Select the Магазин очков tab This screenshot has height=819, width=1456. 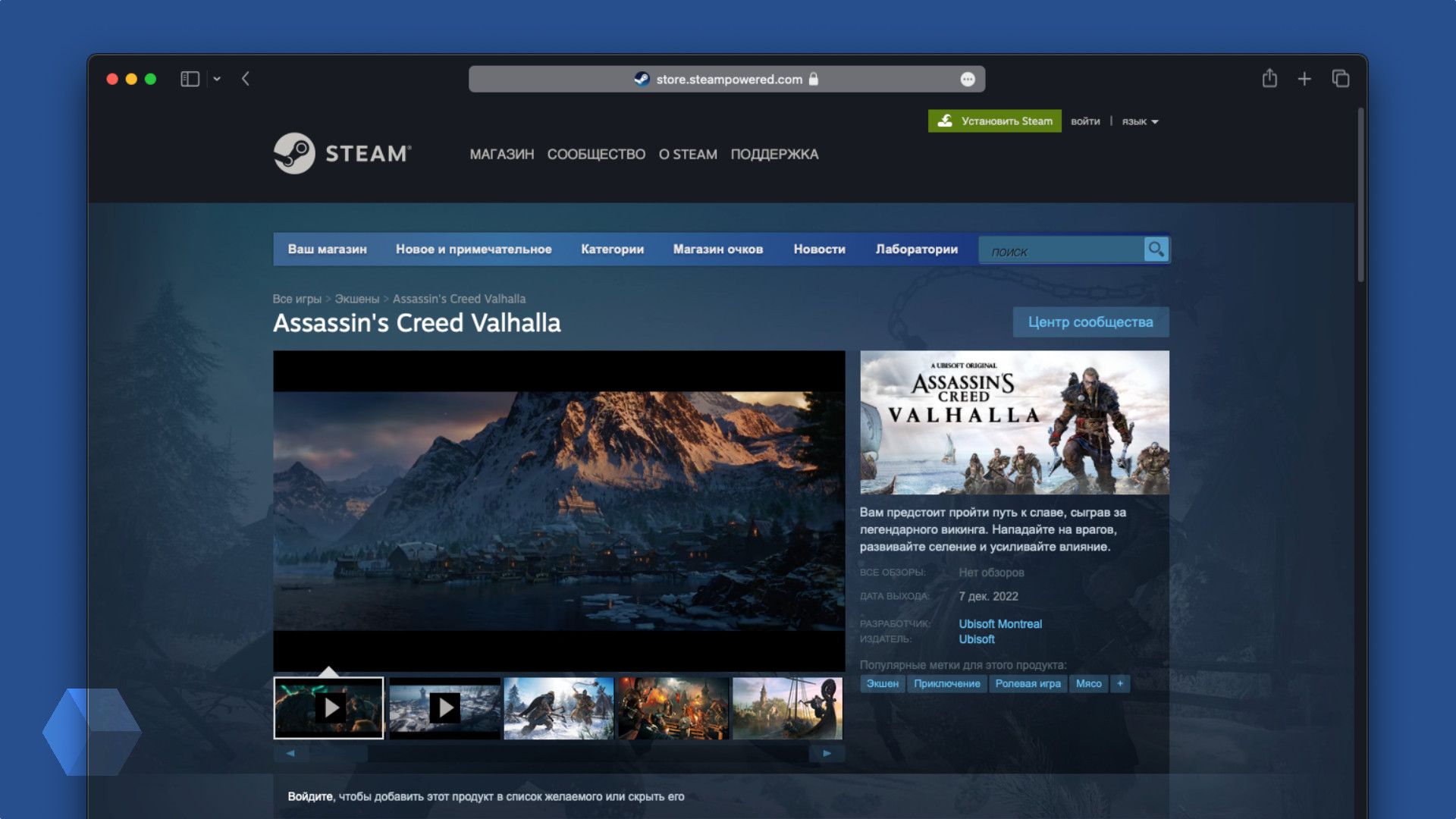[x=717, y=249]
